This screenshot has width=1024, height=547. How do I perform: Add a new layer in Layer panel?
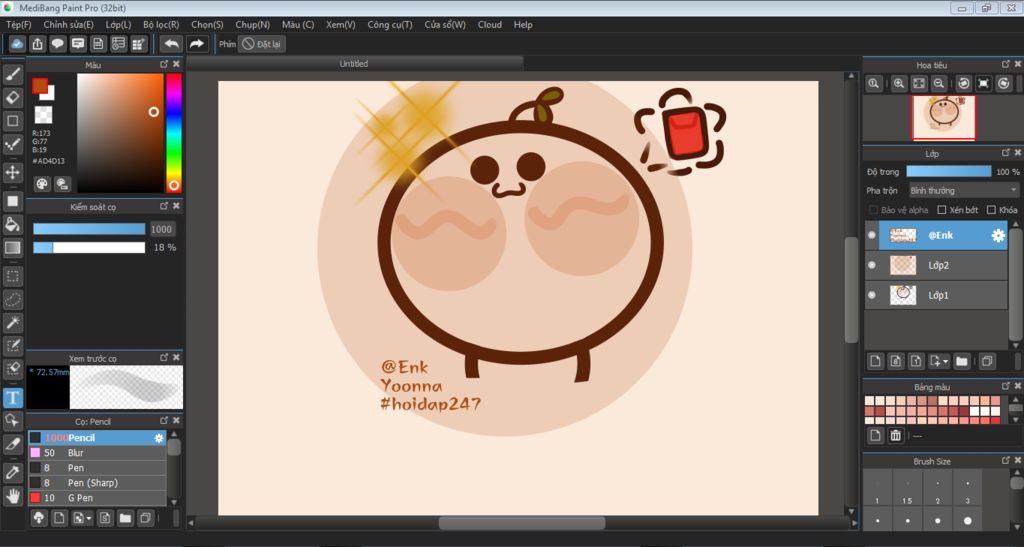pos(876,361)
